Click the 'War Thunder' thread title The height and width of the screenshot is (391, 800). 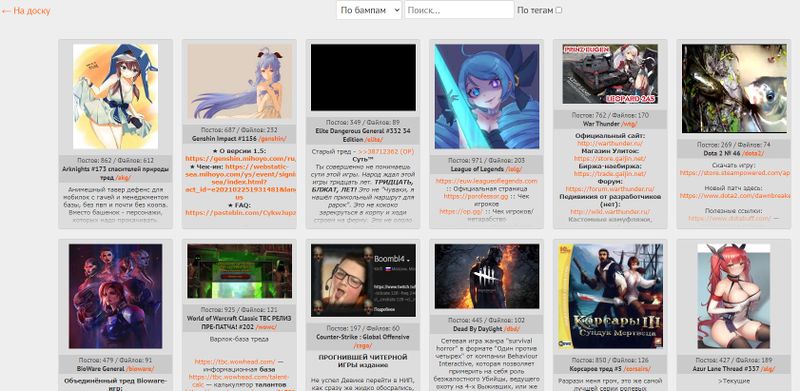coord(601,124)
